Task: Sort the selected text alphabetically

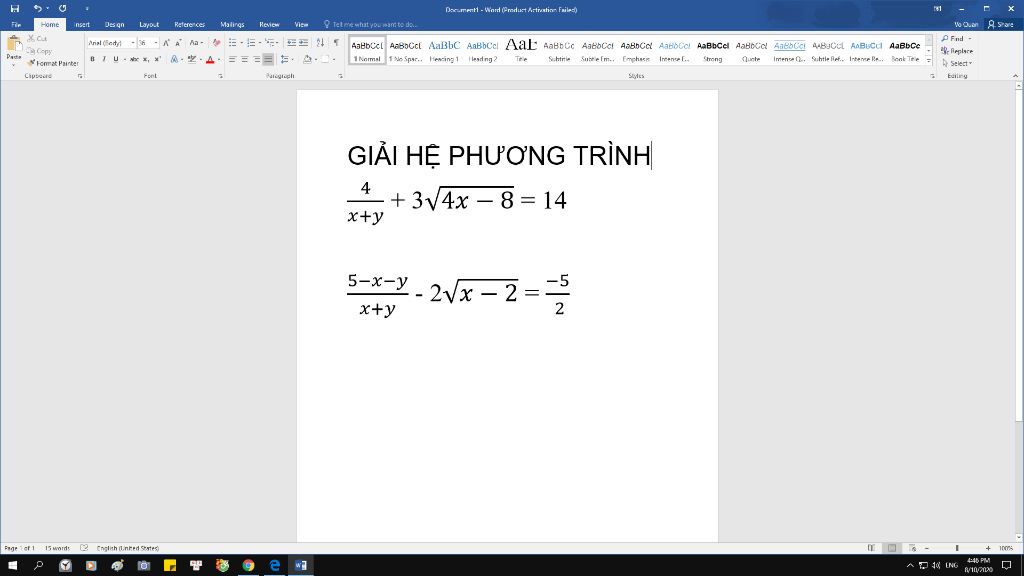Action: tap(320, 42)
